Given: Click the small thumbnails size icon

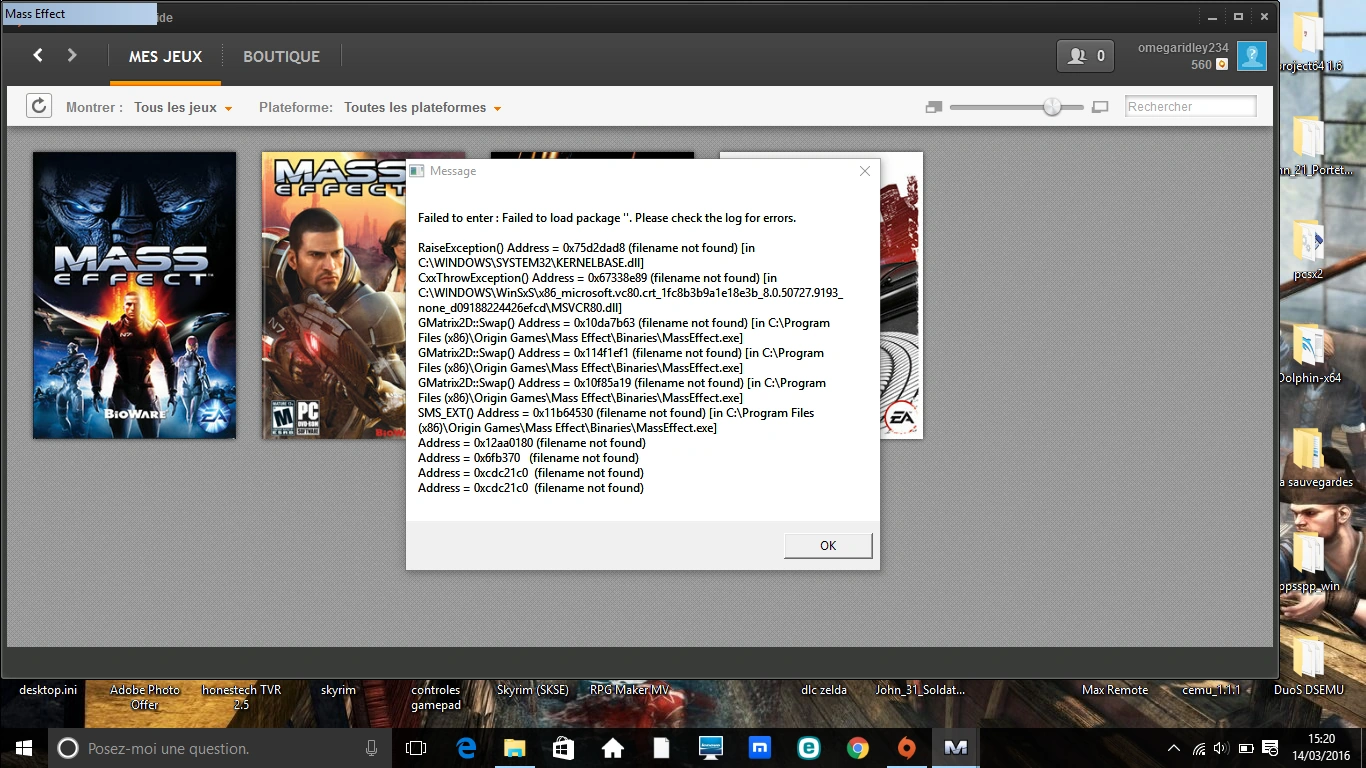Looking at the screenshot, I should [934, 107].
